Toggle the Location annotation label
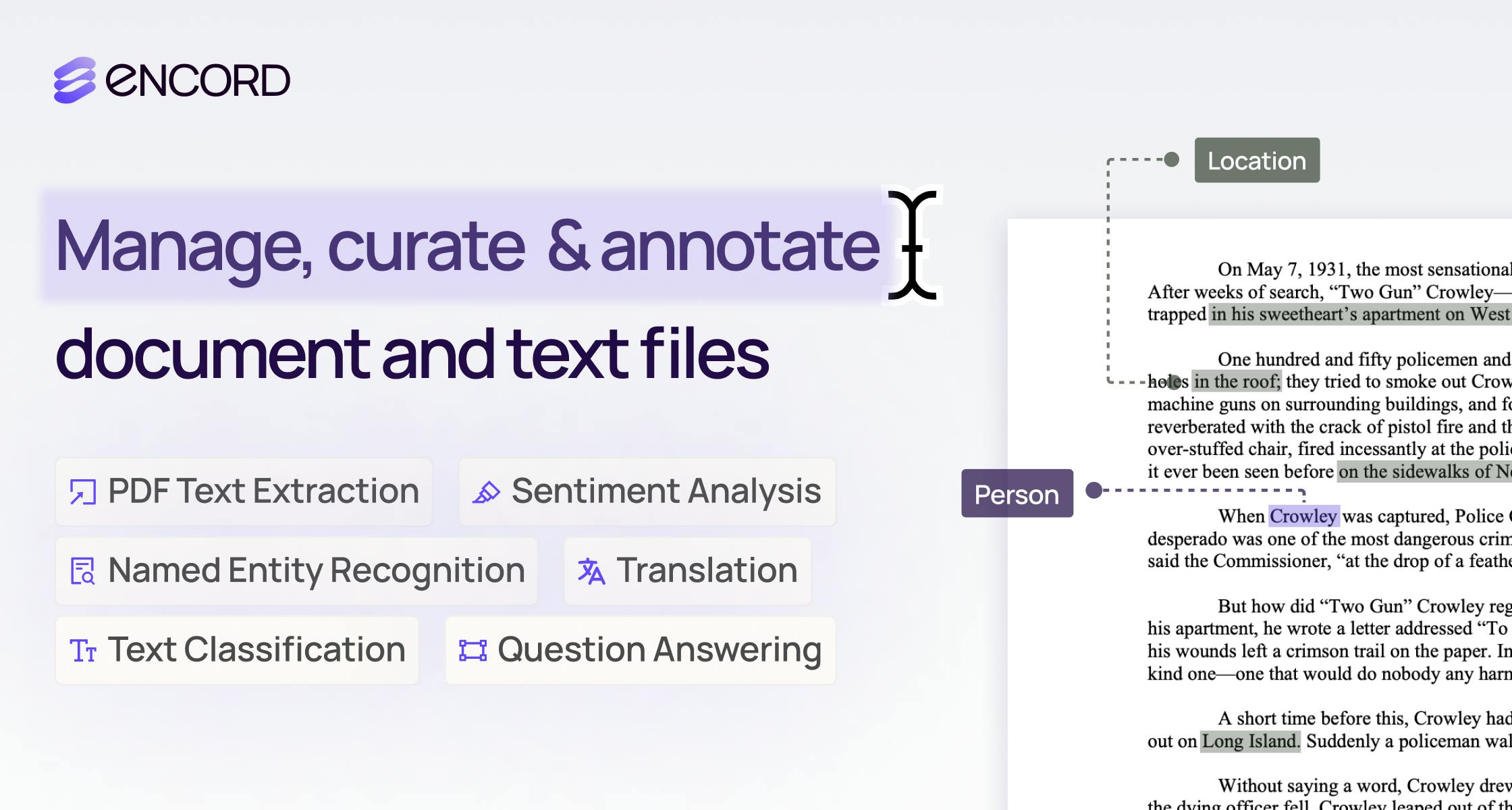Screen dimensions: 1512x810 1256,160
